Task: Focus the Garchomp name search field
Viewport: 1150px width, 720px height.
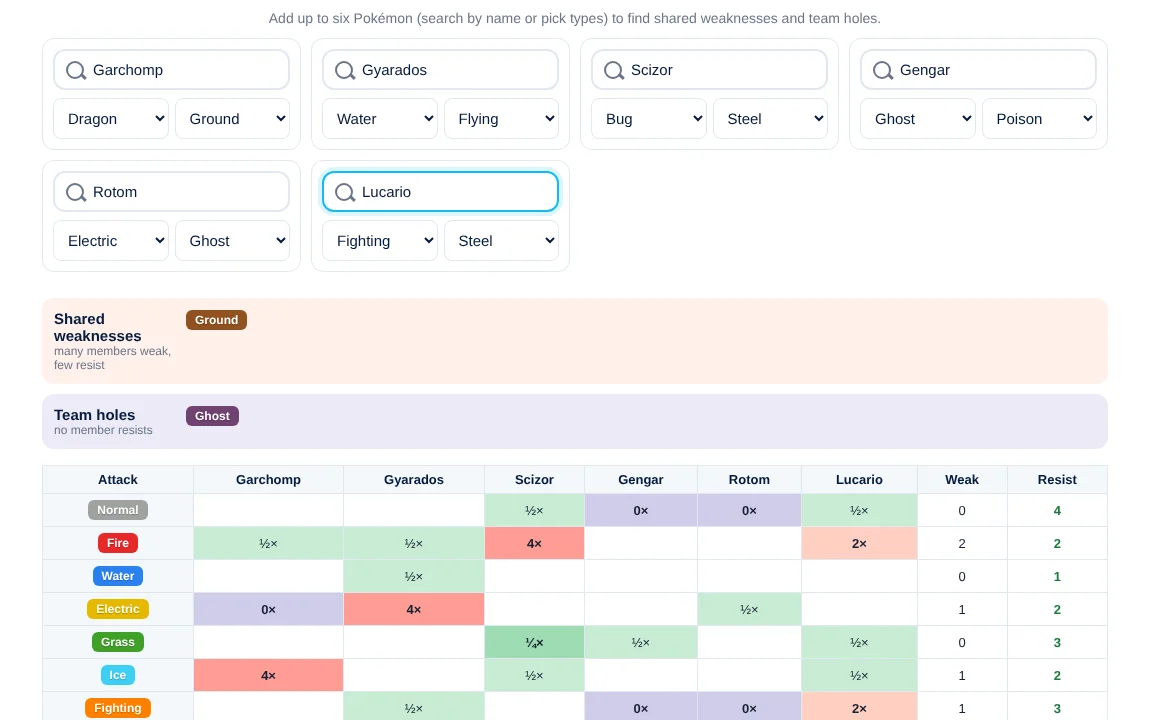Action: (x=172, y=70)
